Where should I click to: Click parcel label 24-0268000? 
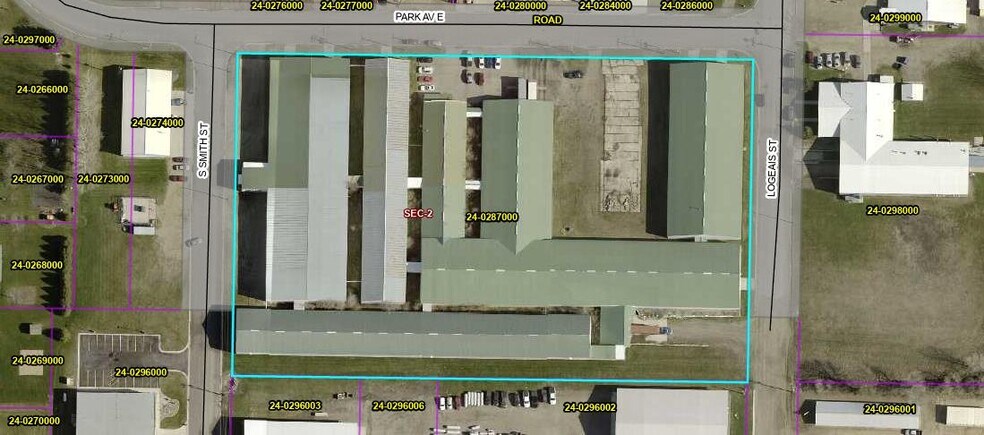(x=37, y=265)
